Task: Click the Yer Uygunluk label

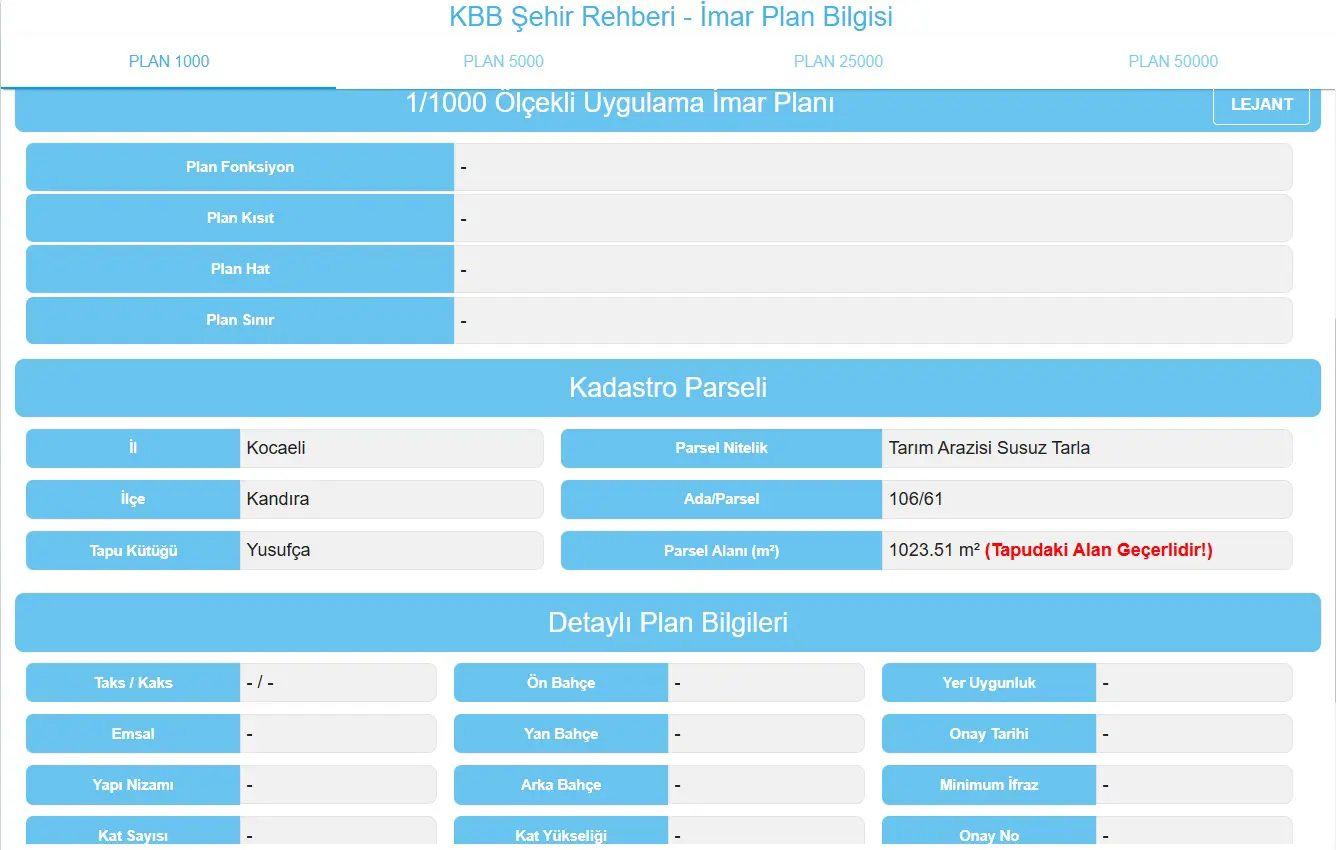Action: coord(989,683)
